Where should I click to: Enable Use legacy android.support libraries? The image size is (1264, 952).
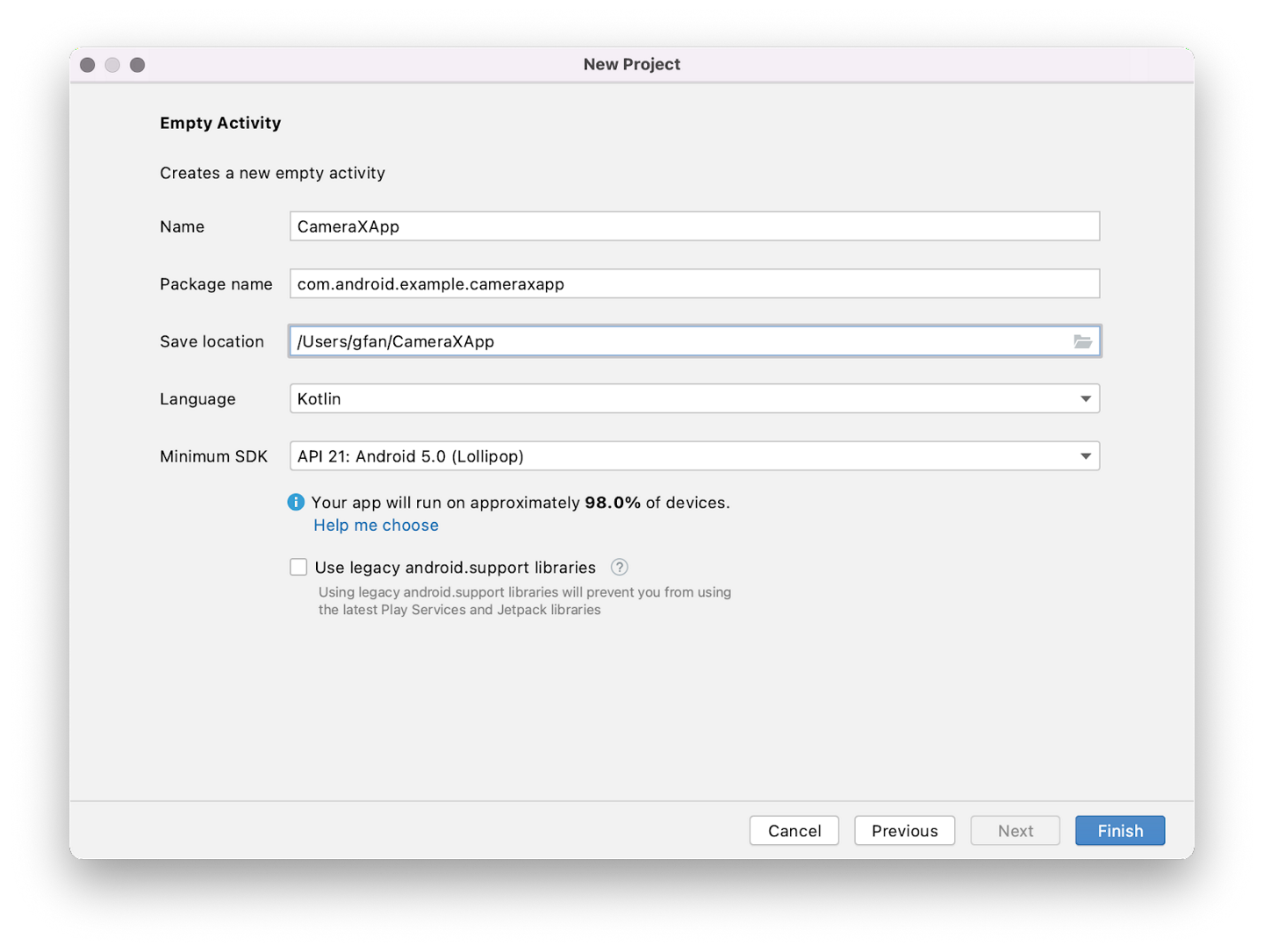click(298, 567)
